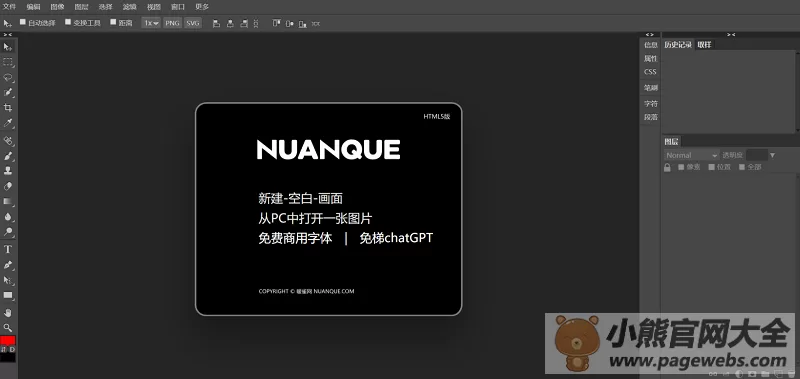Select the 图层 Layers panel tab
The width and height of the screenshot is (800, 379).
point(671,141)
